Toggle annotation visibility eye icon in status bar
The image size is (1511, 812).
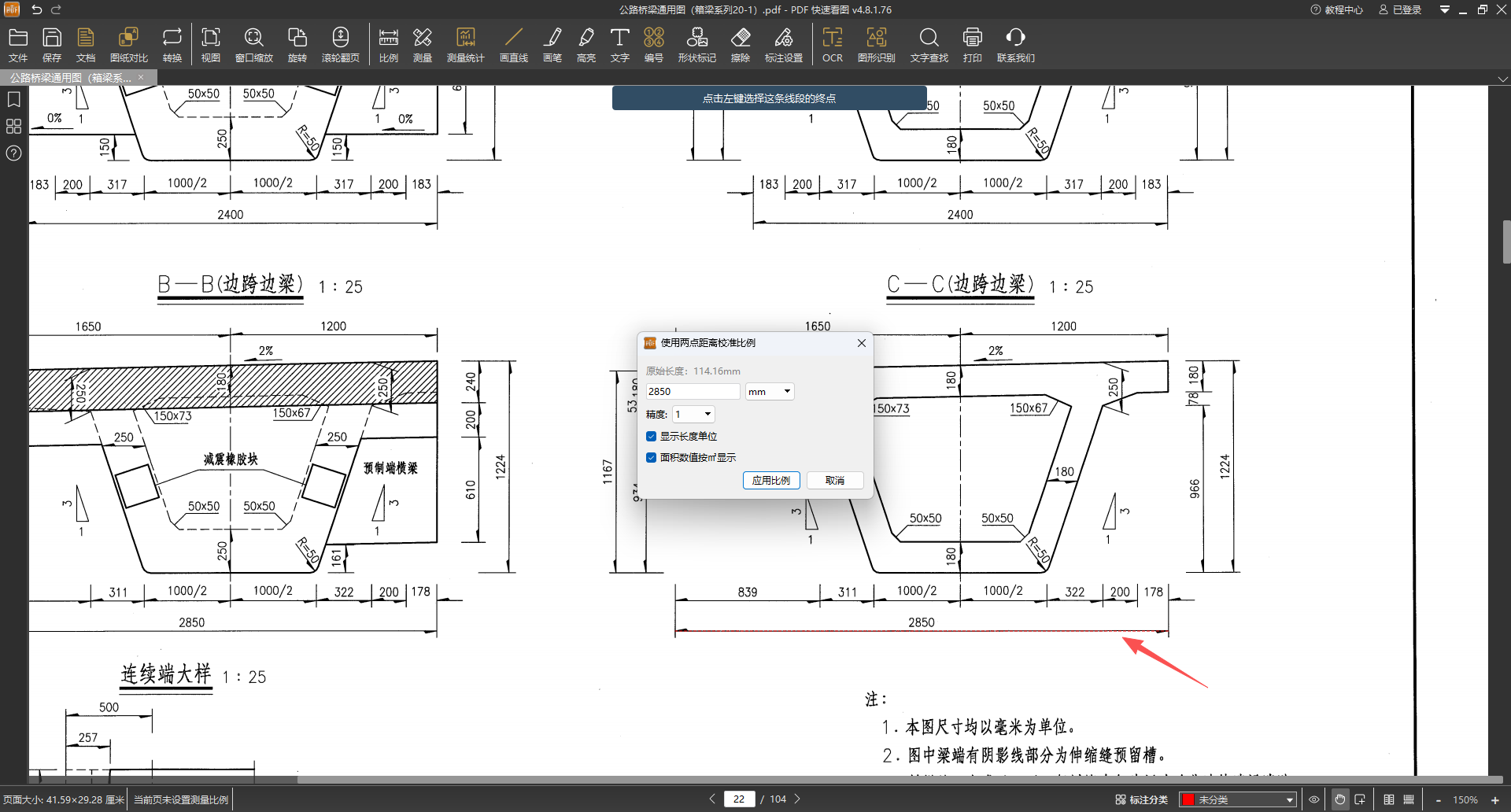point(1313,799)
